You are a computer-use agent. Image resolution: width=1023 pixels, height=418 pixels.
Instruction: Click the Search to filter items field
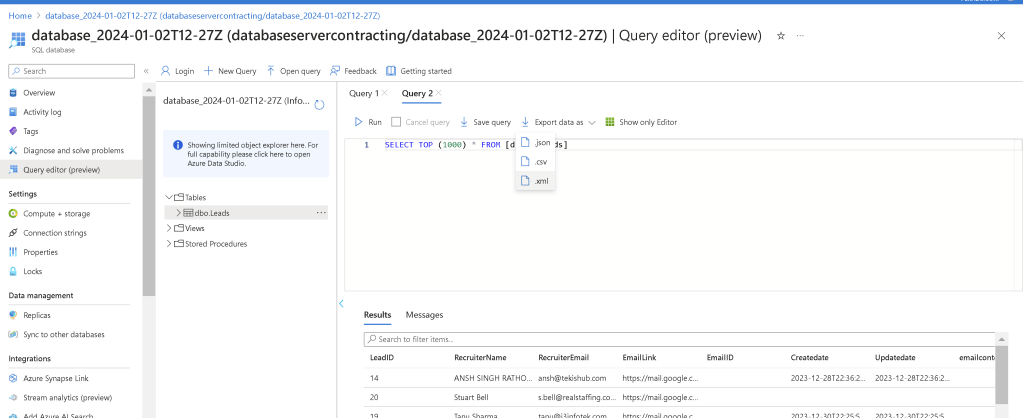coord(679,339)
